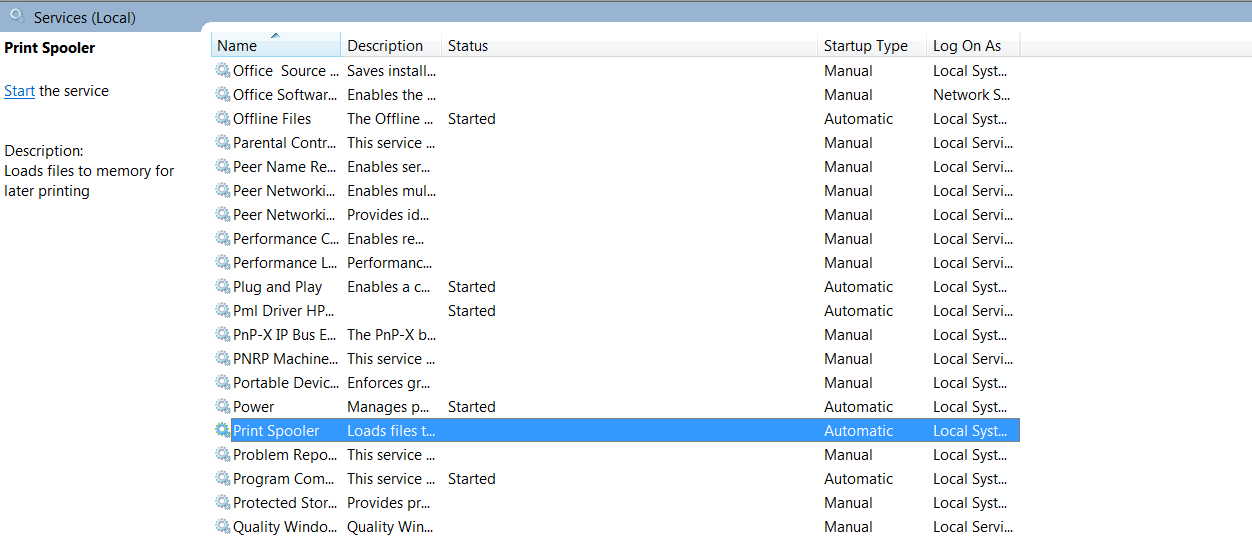This screenshot has width=1252, height=541.
Task: Select the Program Compatibility service row
Action: [x=285, y=479]
